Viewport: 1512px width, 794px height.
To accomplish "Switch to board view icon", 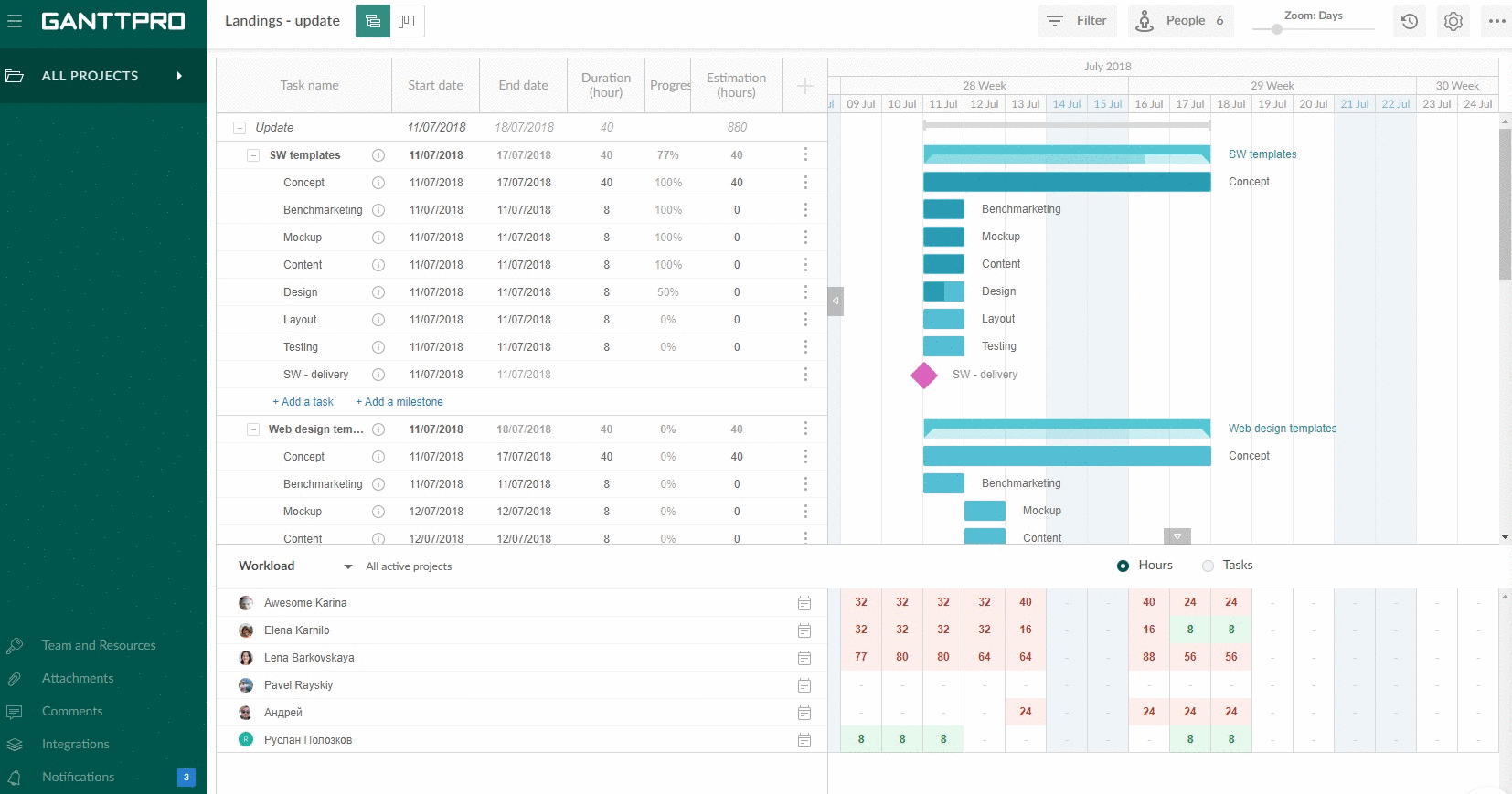I will 407,21.
